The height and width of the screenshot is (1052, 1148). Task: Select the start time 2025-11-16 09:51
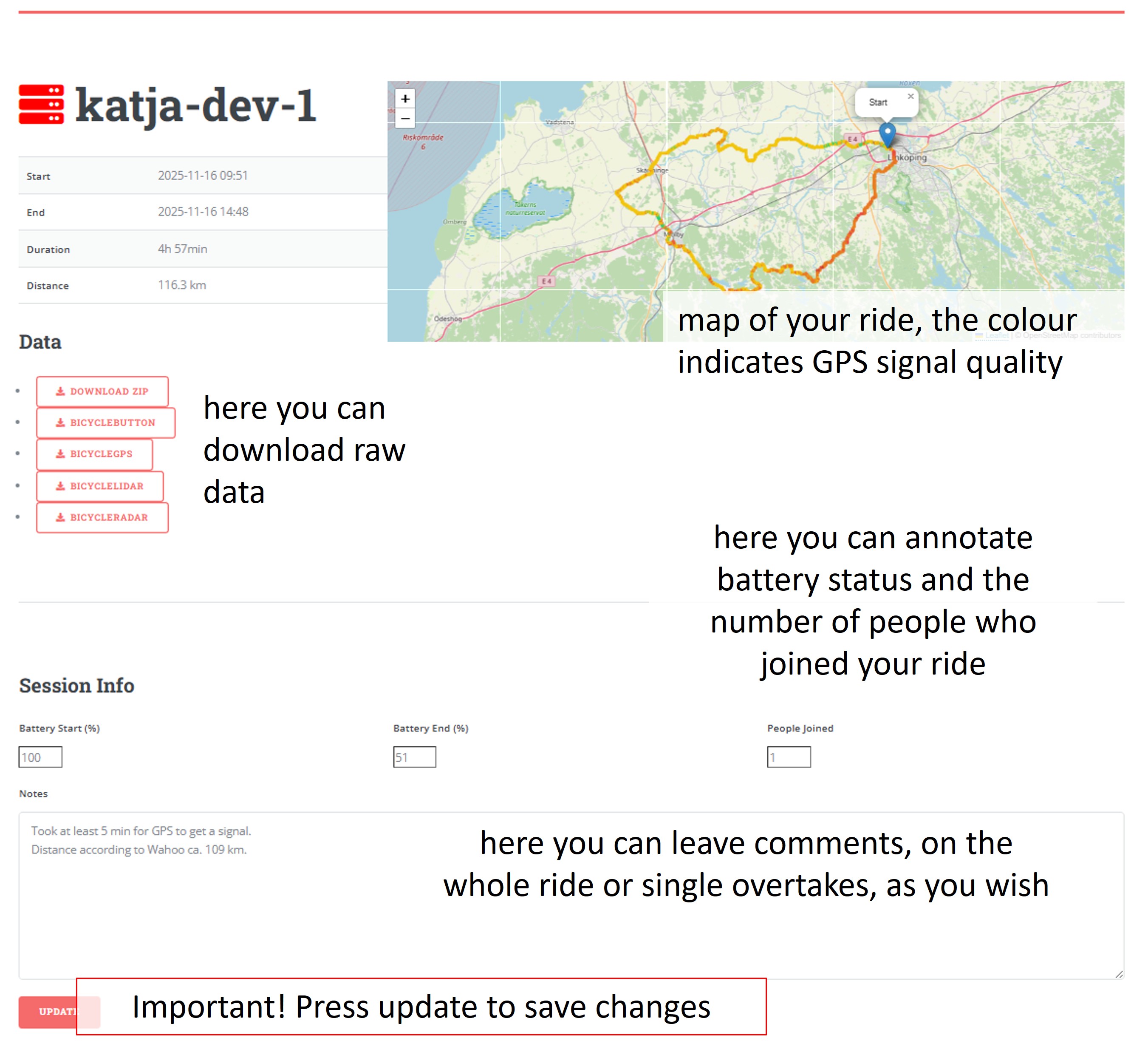(203, 176)
